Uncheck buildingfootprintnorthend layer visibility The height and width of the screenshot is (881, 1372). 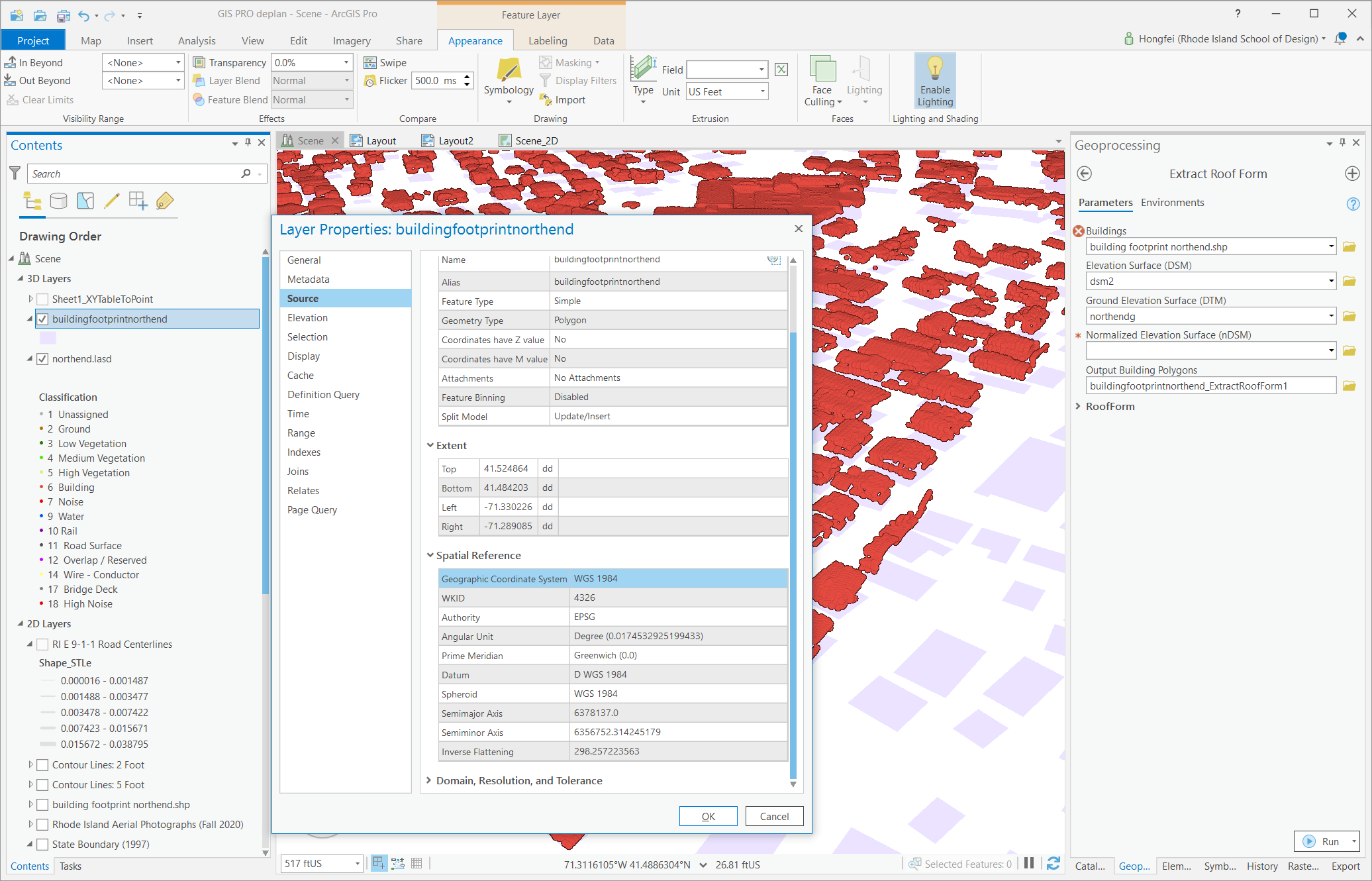(42, 319)
